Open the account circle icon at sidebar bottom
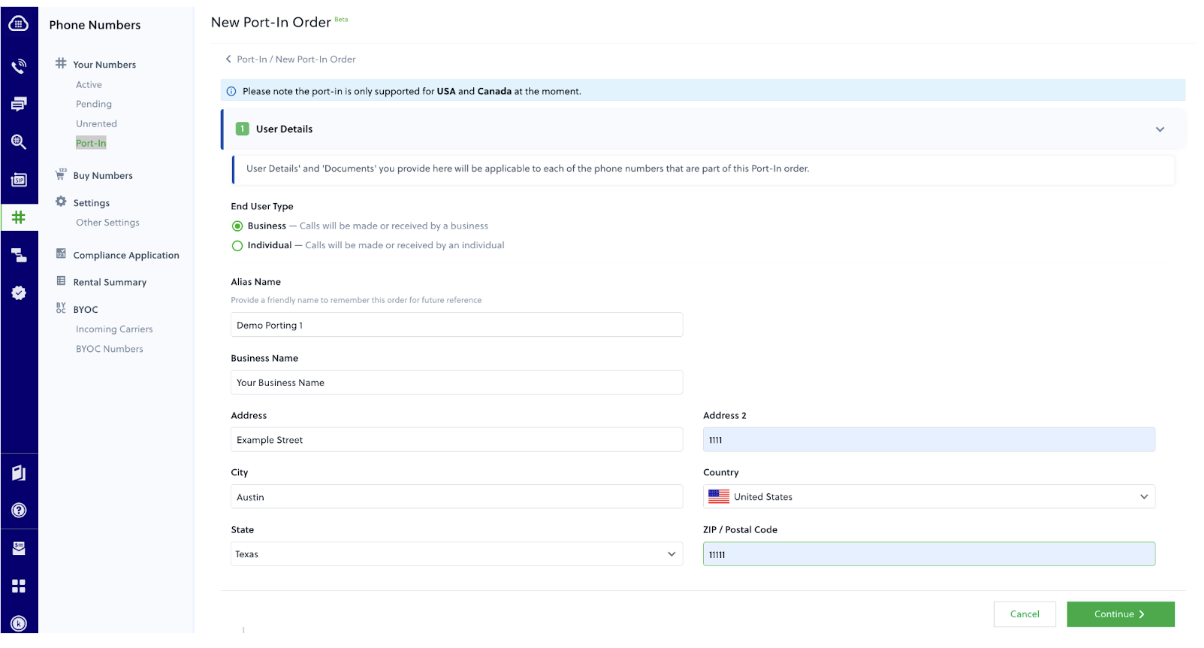Viewport: 1204px width, 648px height. 18,623
